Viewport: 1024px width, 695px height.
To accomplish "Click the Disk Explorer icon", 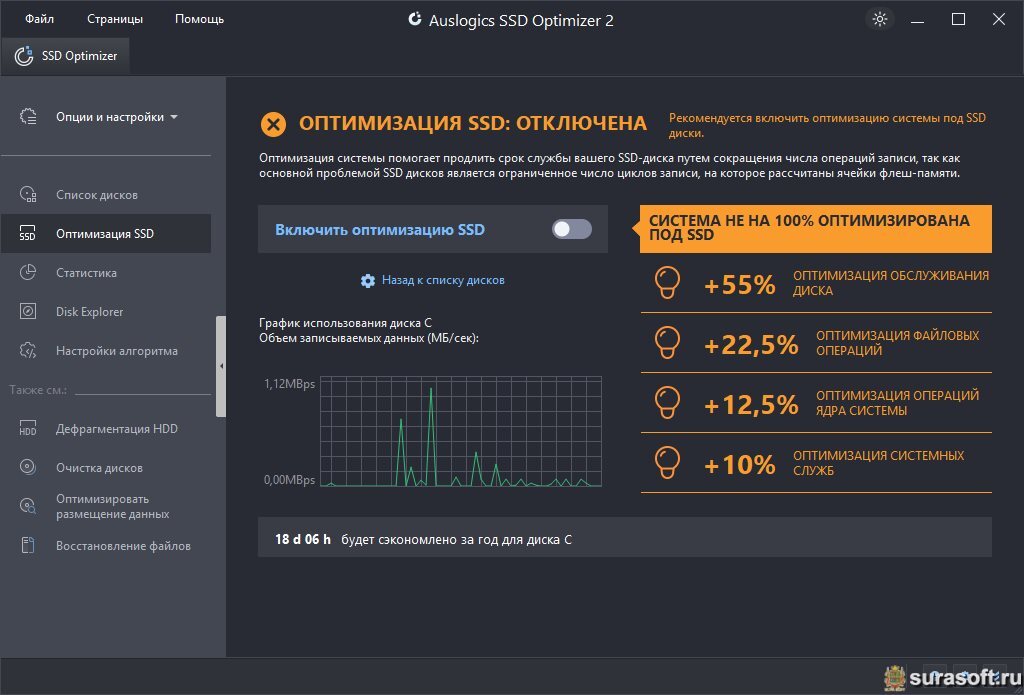I will tap(28, 312).
